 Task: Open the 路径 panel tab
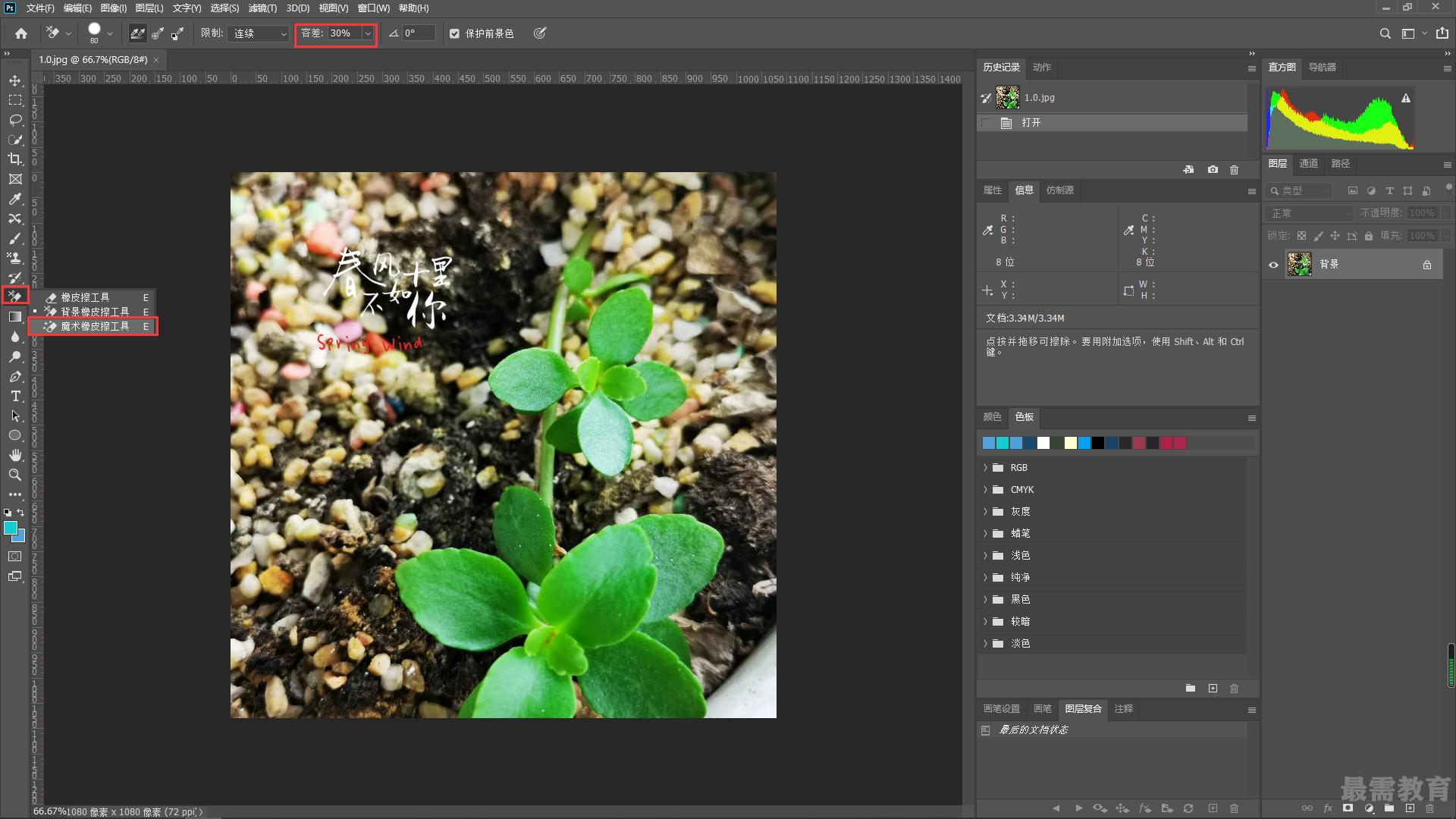[x=1340, y=164]
